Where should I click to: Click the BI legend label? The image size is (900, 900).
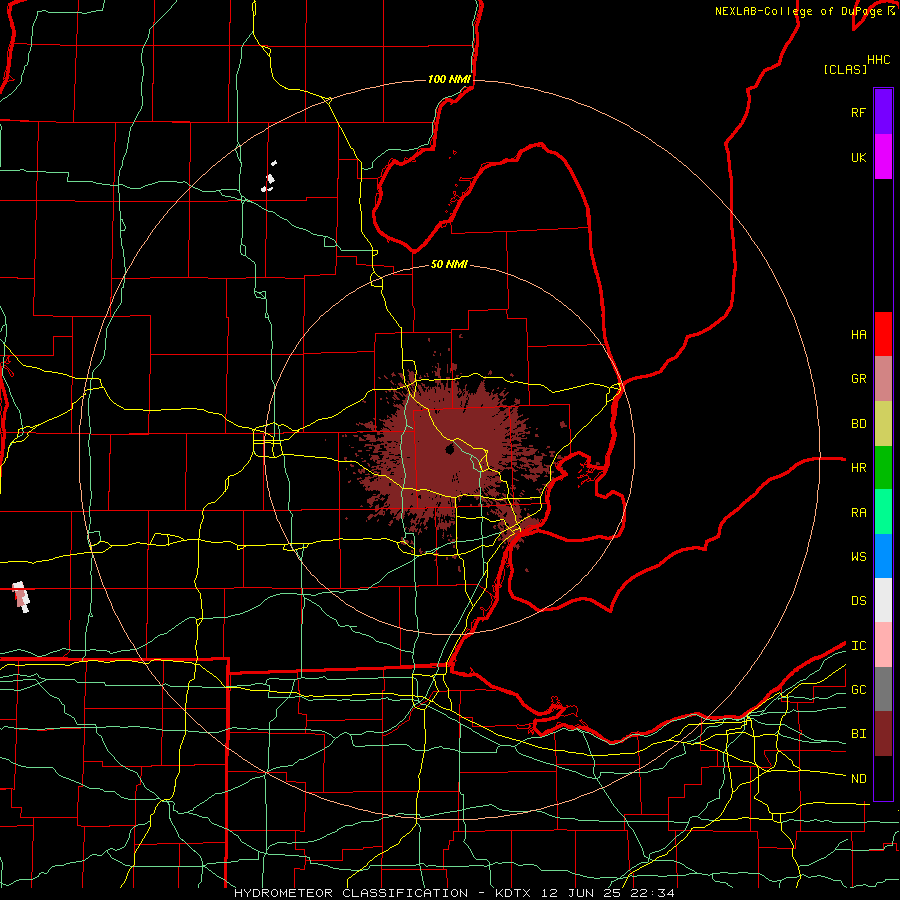click(858, 734)
